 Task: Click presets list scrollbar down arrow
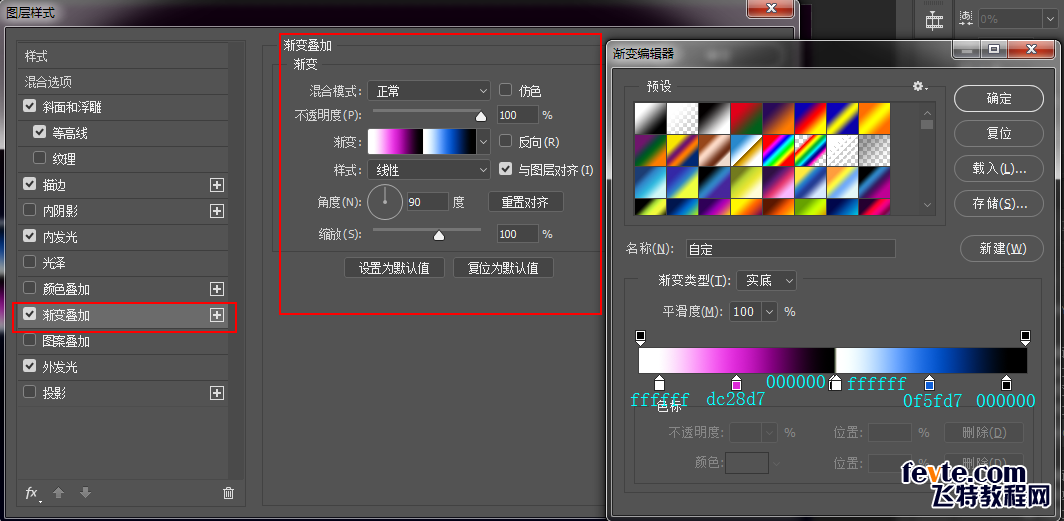tap(927, 204)
